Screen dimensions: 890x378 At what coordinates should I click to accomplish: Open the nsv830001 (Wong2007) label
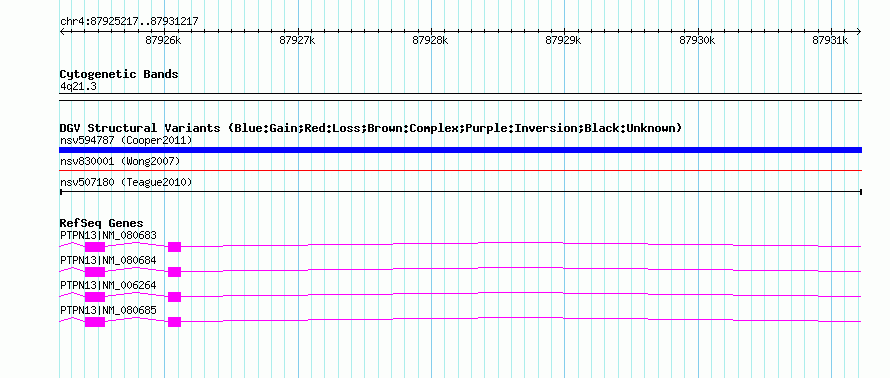tap(120, 162)
